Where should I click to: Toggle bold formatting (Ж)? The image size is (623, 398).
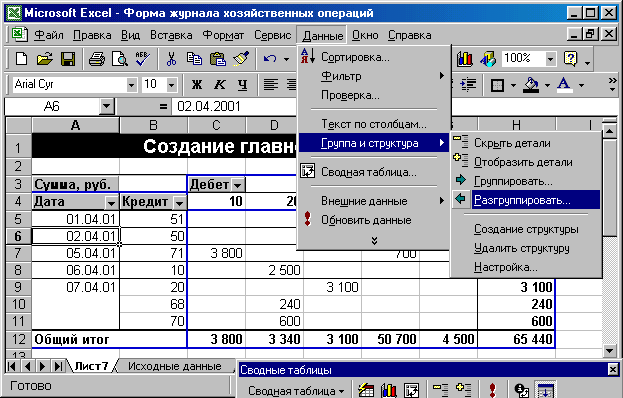click(197, 84)
